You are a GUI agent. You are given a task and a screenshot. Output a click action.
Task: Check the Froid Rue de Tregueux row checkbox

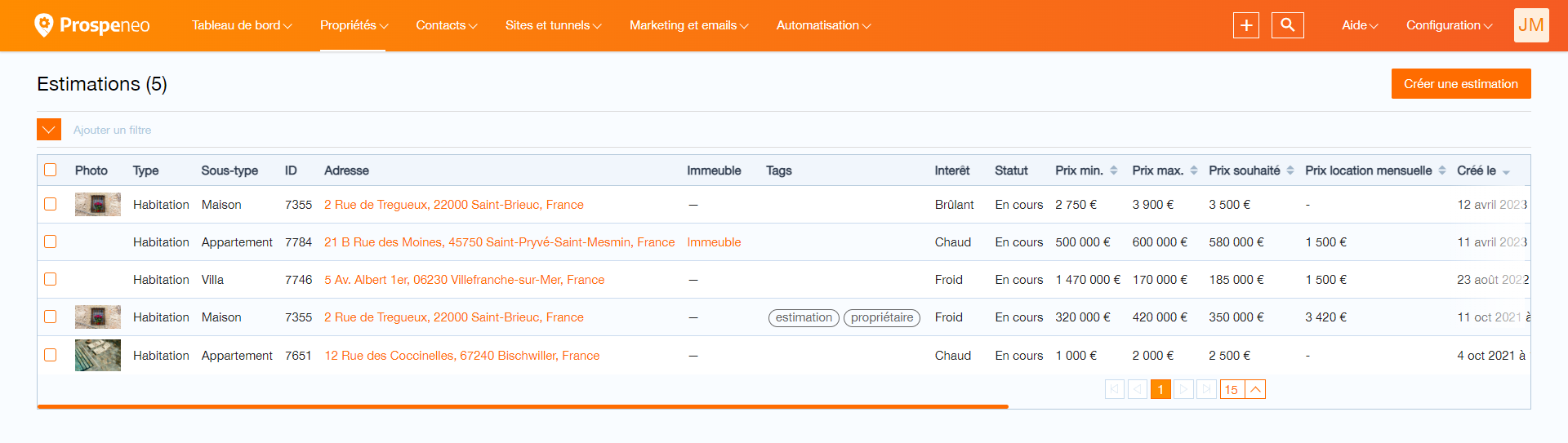coord(51,317)
